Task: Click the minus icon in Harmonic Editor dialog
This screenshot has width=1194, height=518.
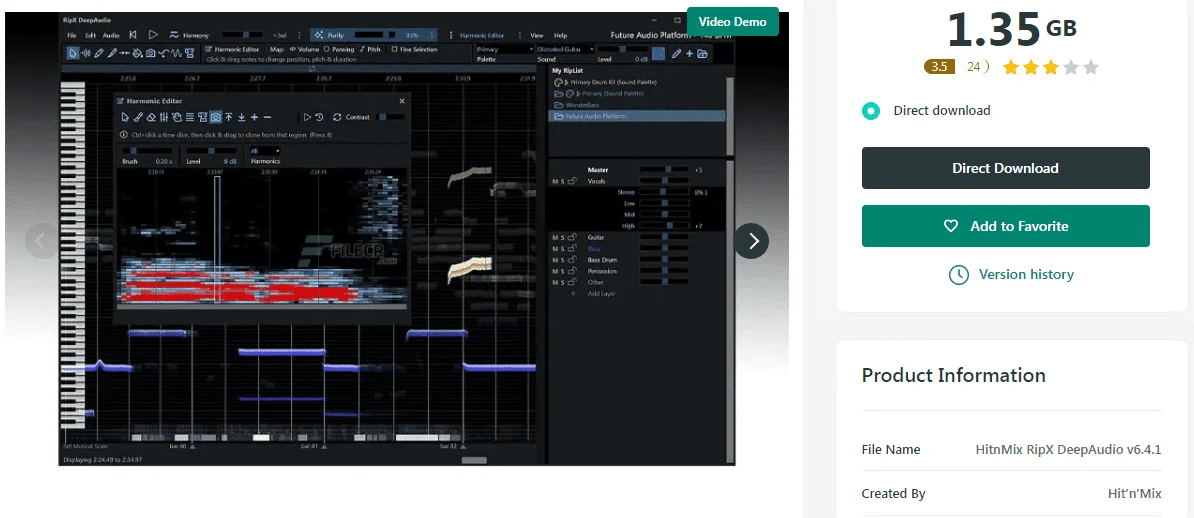Action: click(267, 117)
